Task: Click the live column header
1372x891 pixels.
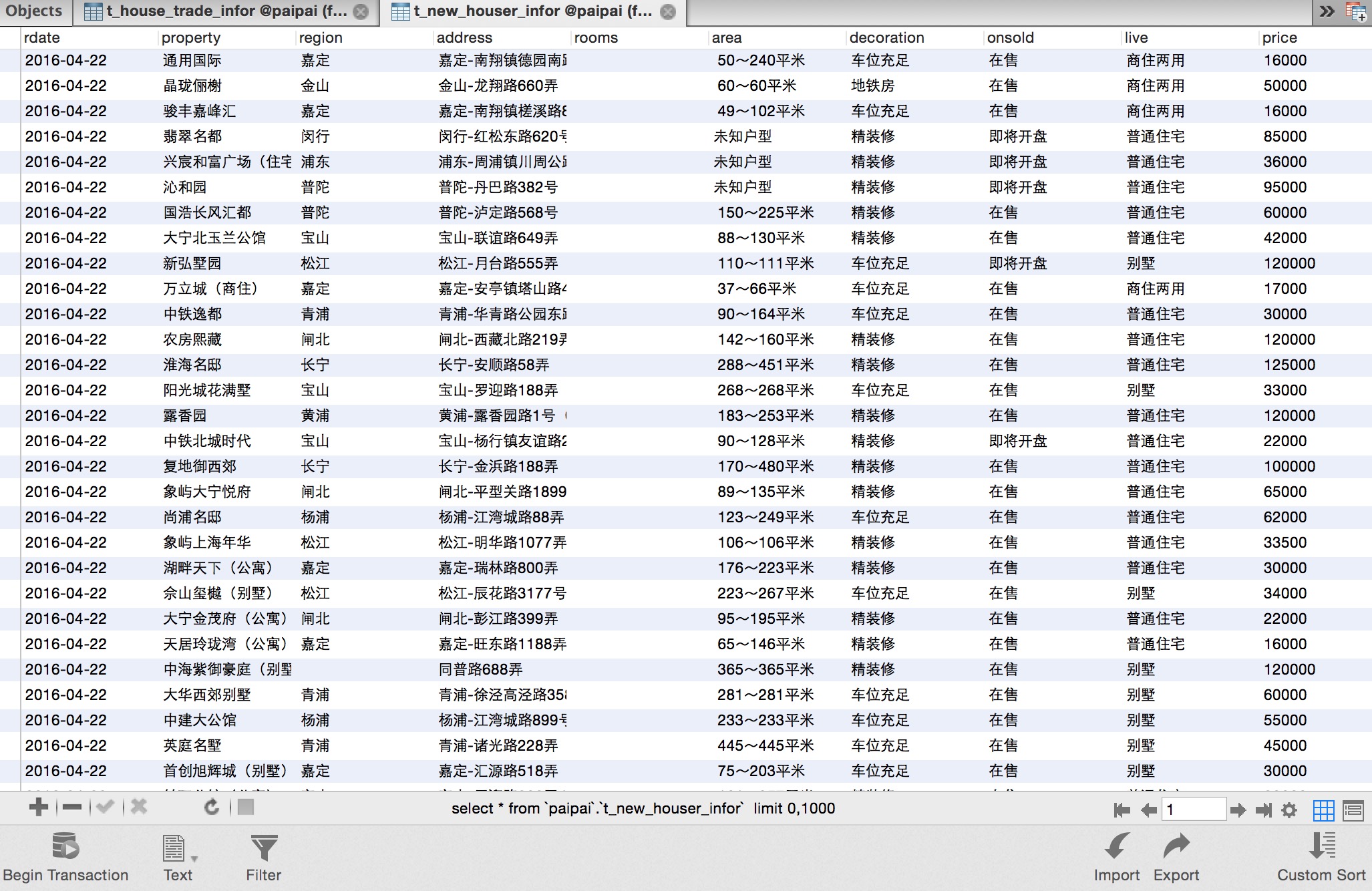Action: [x=1190, y=37]
